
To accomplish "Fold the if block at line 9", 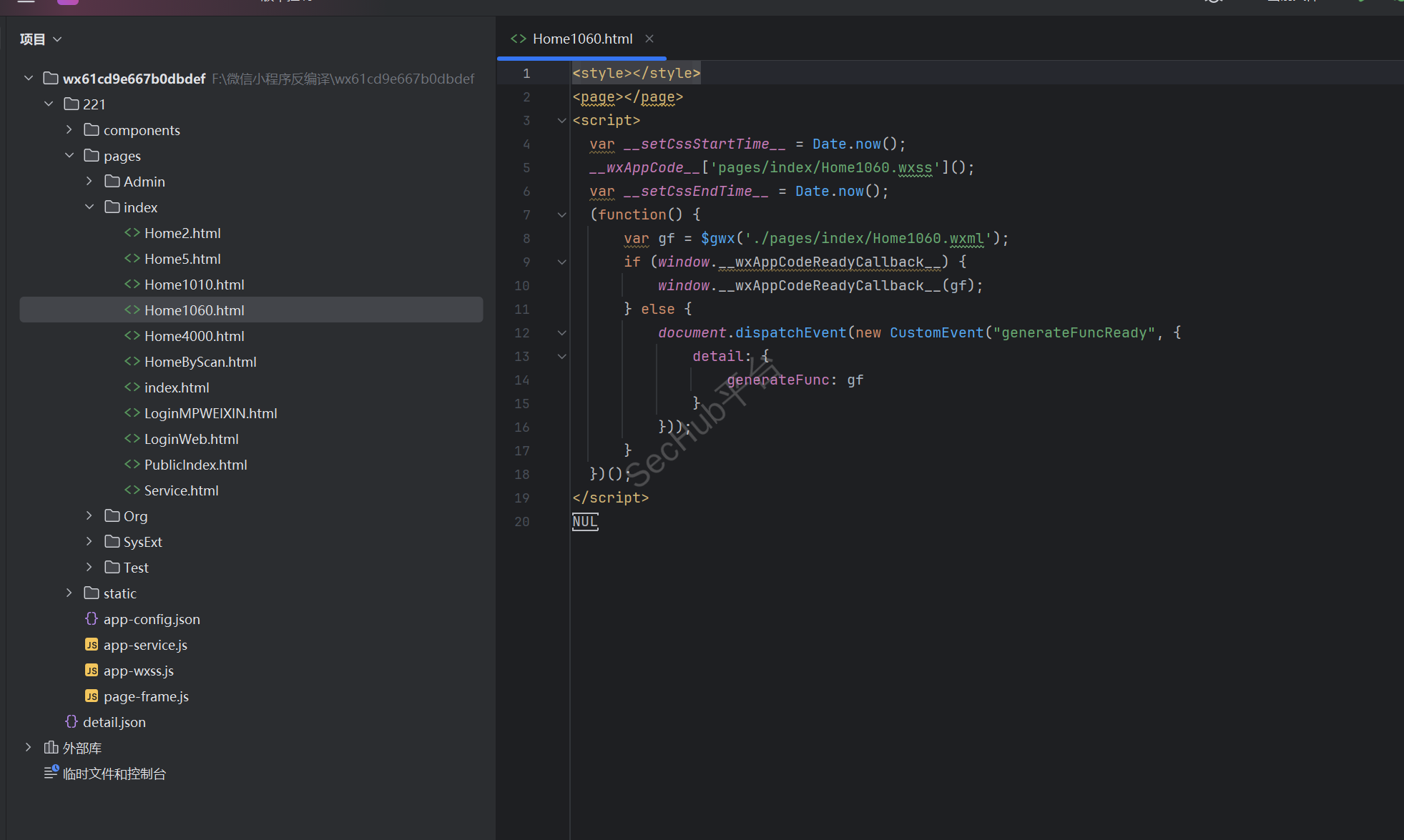I will [561, 262].
